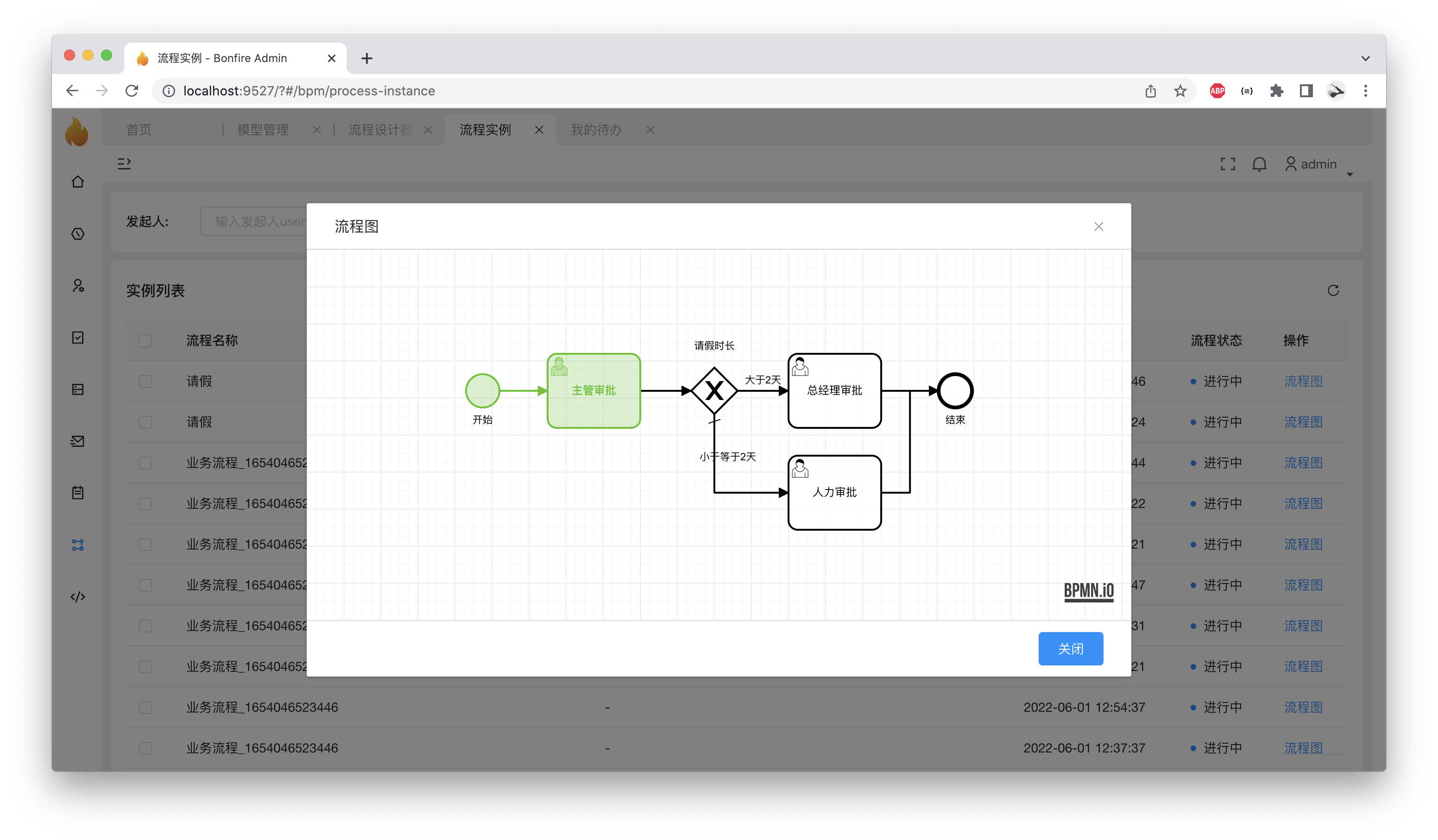Switch to the 我的待办 tab
The image size is (1438, 840).
click(x=596, y=130)
